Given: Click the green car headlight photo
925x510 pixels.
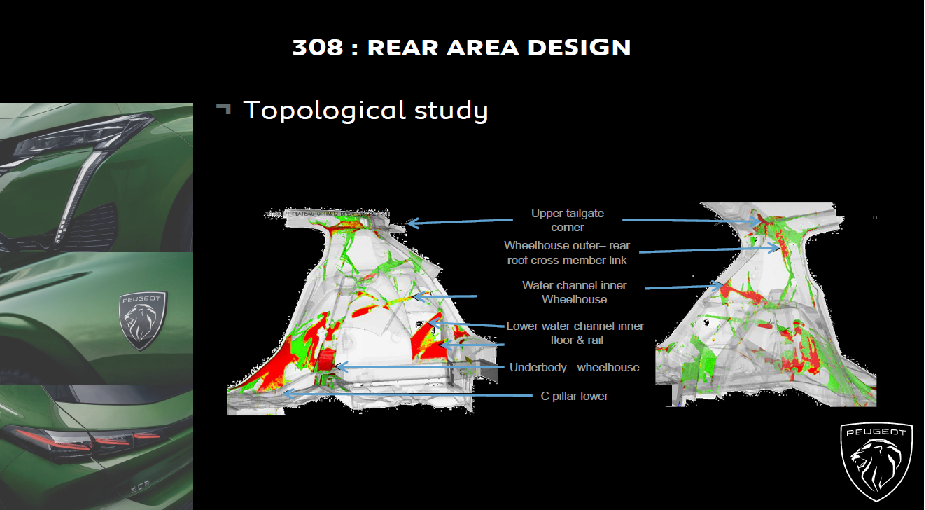Looking at the screenshot, I should pos(96,177).
